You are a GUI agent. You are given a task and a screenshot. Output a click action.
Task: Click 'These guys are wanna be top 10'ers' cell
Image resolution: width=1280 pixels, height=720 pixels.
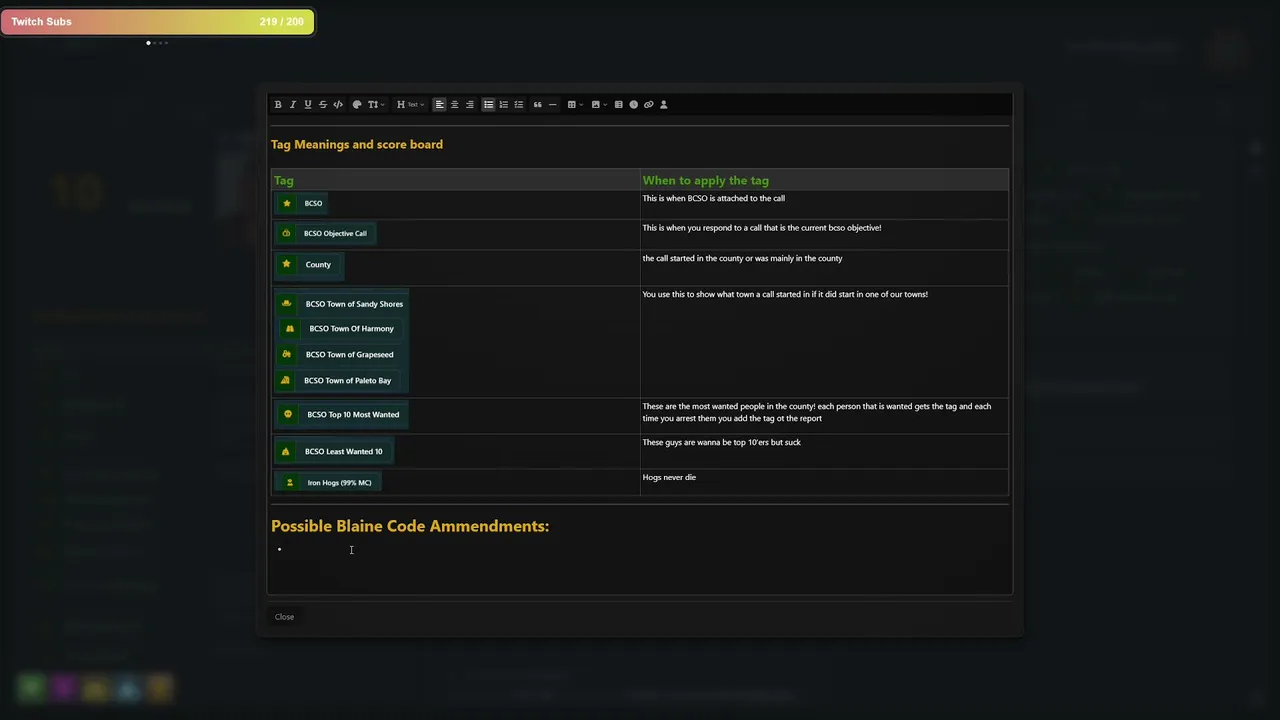coord(824,451)
